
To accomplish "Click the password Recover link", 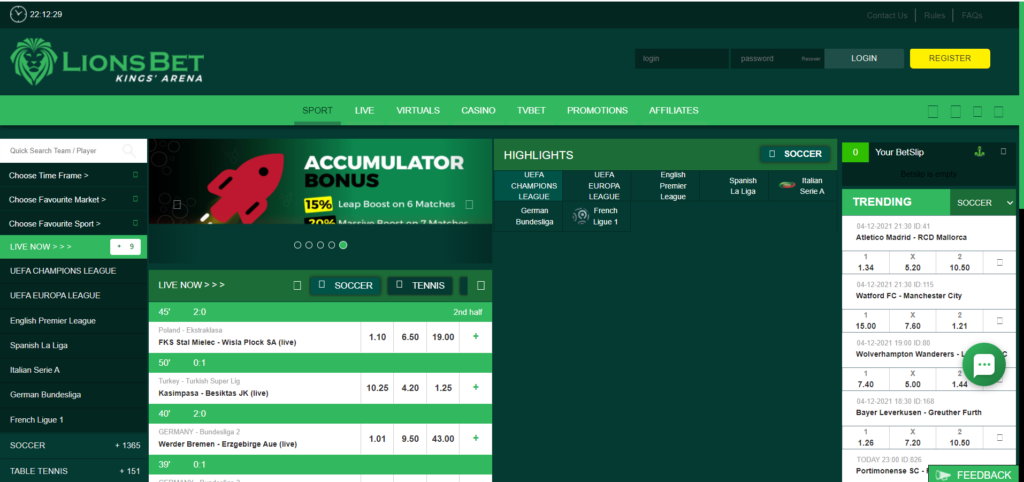I will 811,59.
